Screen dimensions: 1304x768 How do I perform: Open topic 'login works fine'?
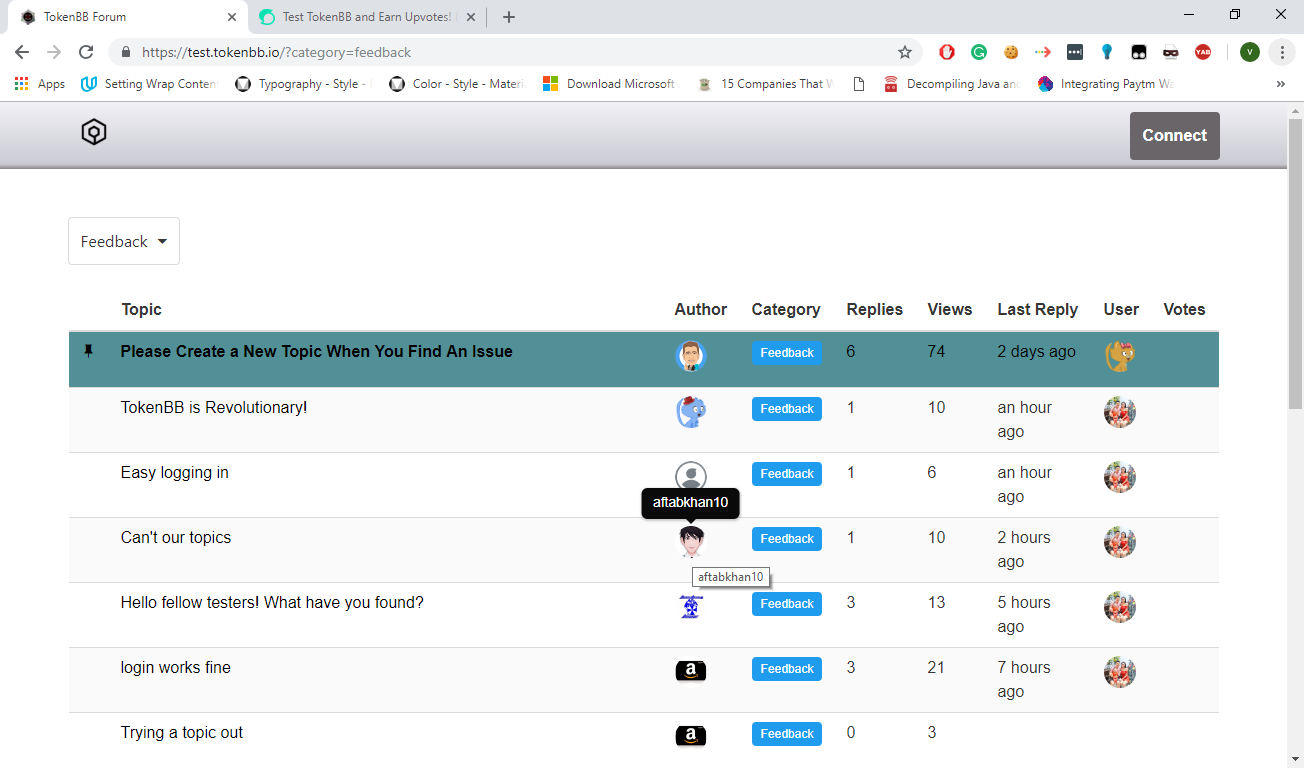pos(176,667)
